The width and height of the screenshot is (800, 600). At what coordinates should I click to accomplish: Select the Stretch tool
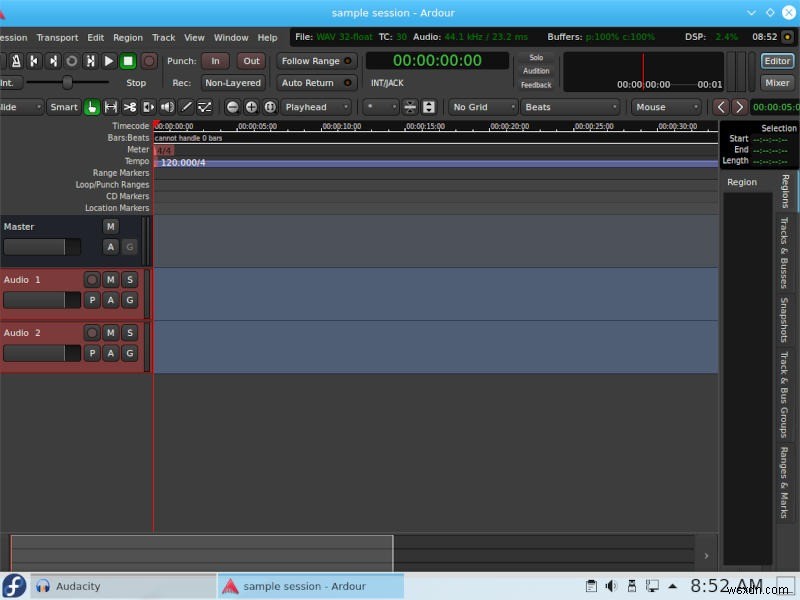pyautogui.click(x=148, y=107)
